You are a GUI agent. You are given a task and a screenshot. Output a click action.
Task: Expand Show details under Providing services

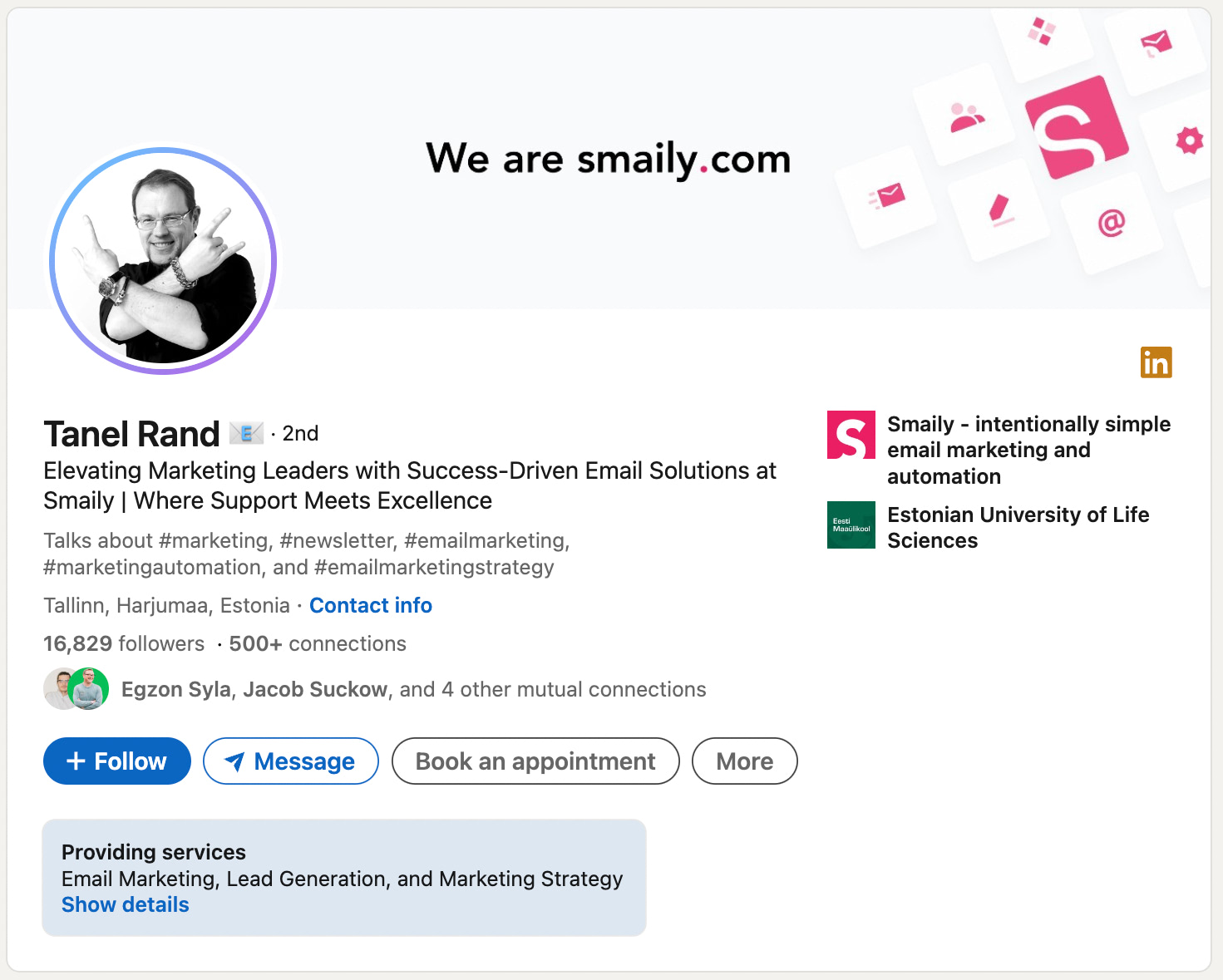pyautogui.click(x=126, y=904)
